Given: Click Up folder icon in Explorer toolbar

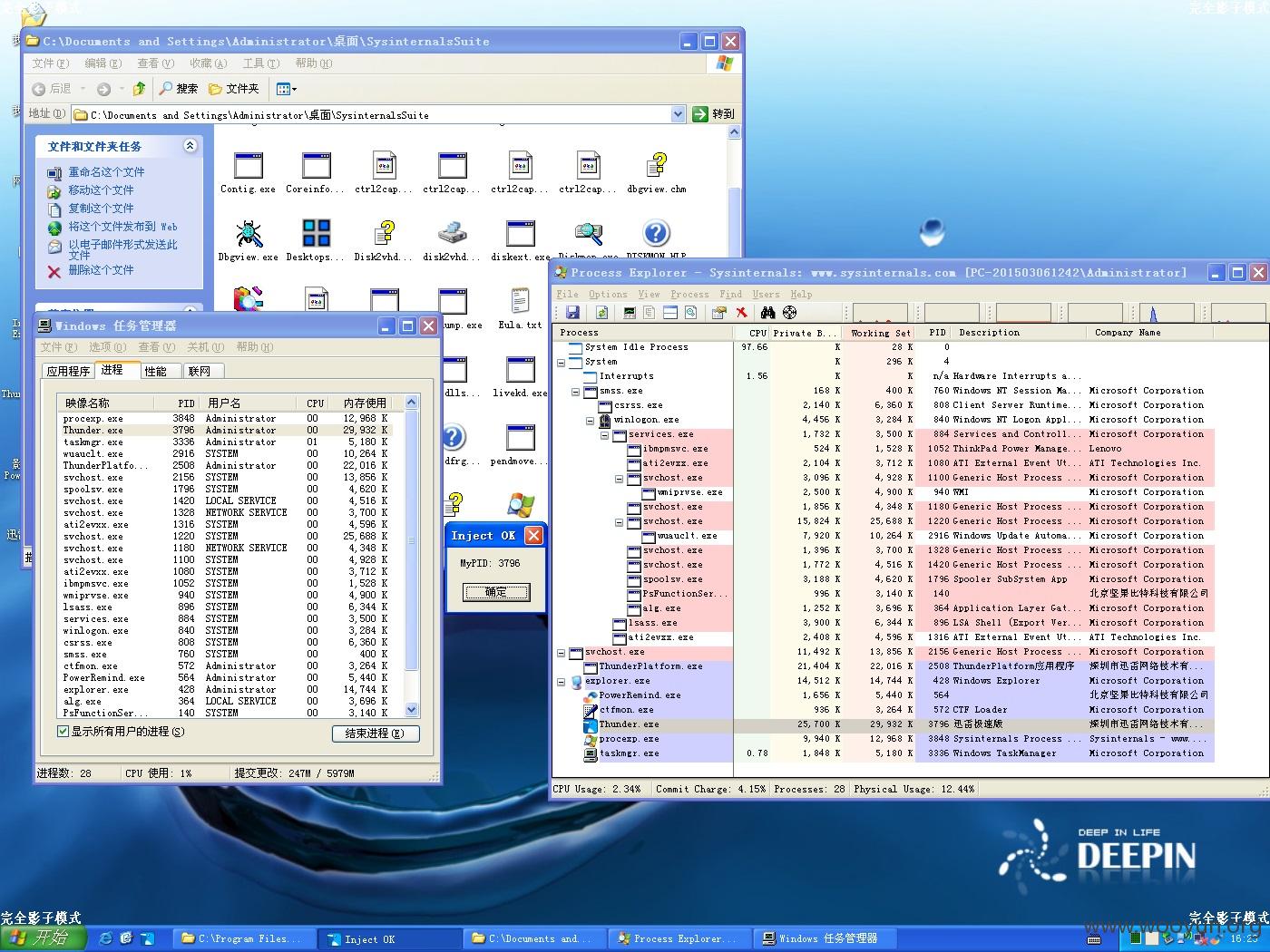Looking at the screenshot, I should point(139,89).
